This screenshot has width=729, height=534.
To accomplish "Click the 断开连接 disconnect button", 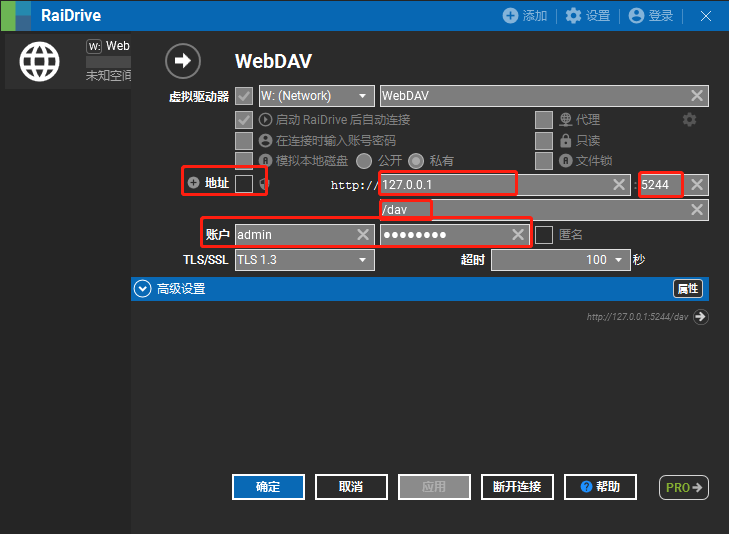I will 517,487.
